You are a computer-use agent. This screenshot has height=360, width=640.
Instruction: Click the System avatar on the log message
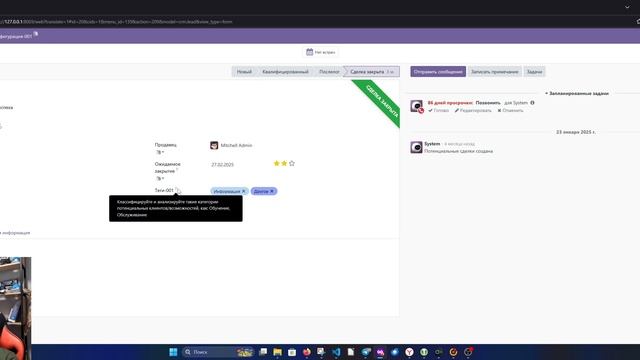pos(416,147)
